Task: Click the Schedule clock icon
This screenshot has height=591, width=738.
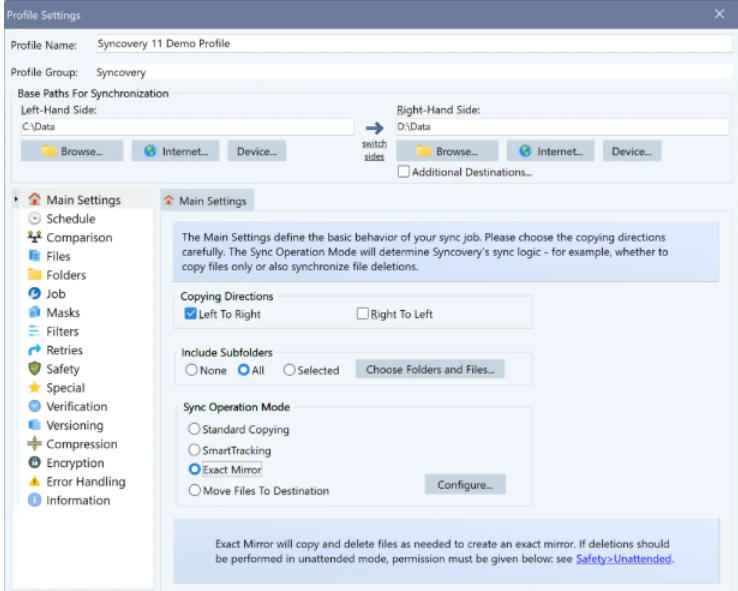Action: pyautogui.click(x=34, y=218)
